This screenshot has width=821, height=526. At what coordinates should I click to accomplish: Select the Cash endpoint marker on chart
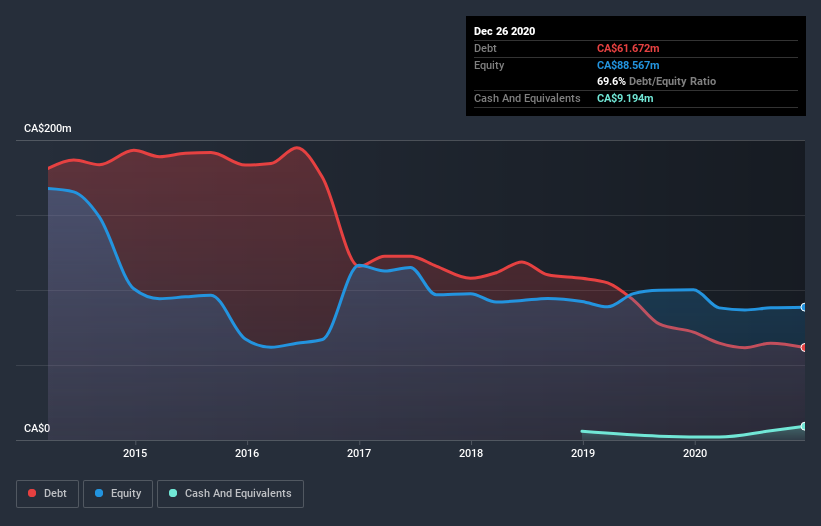click(x=804, y=427)
